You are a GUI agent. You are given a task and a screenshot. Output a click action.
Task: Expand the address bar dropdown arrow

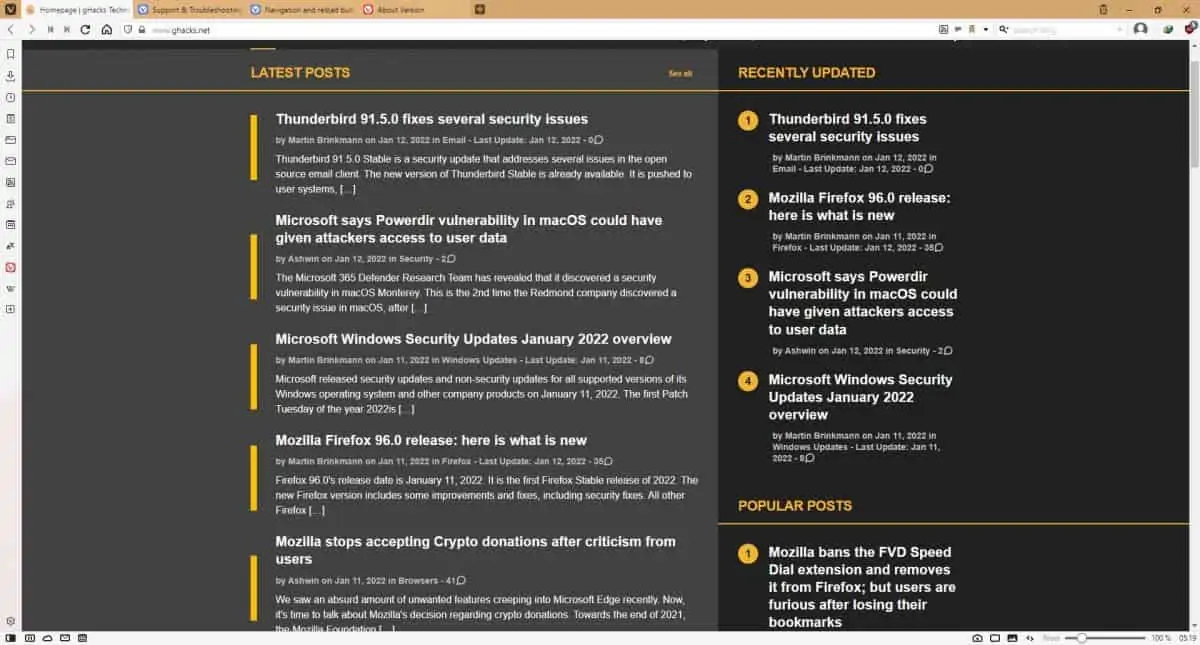(985, 30)
